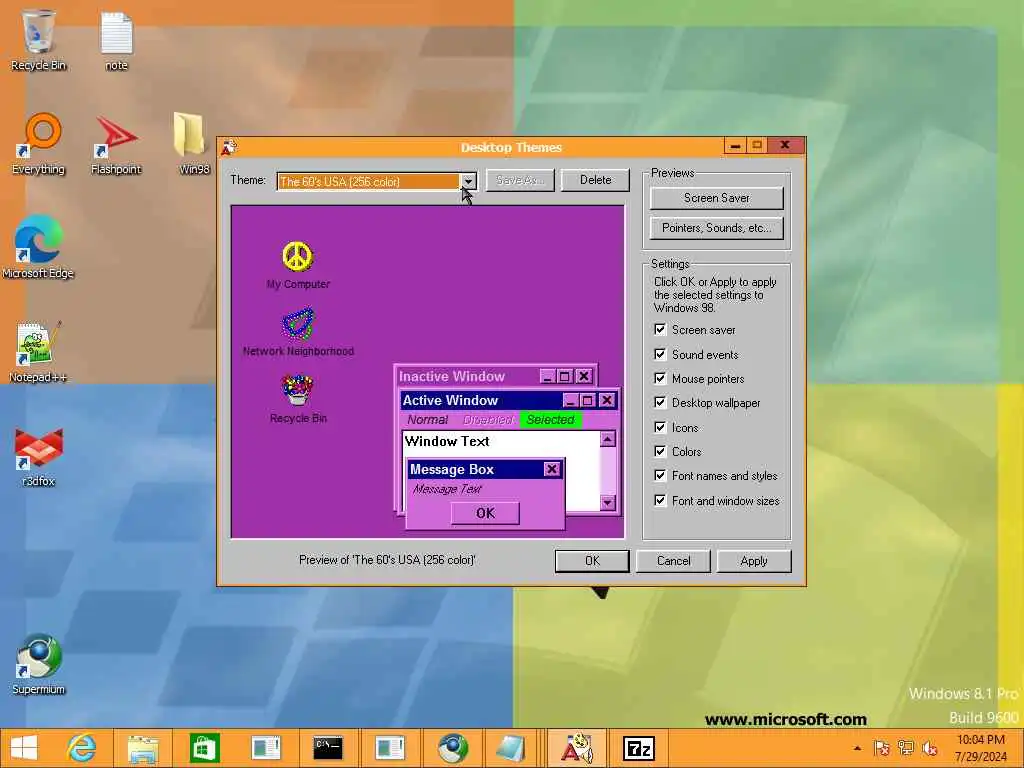Open the Recycle Bin desktop icon
The image size is (1024, 768).
[38, 39]
